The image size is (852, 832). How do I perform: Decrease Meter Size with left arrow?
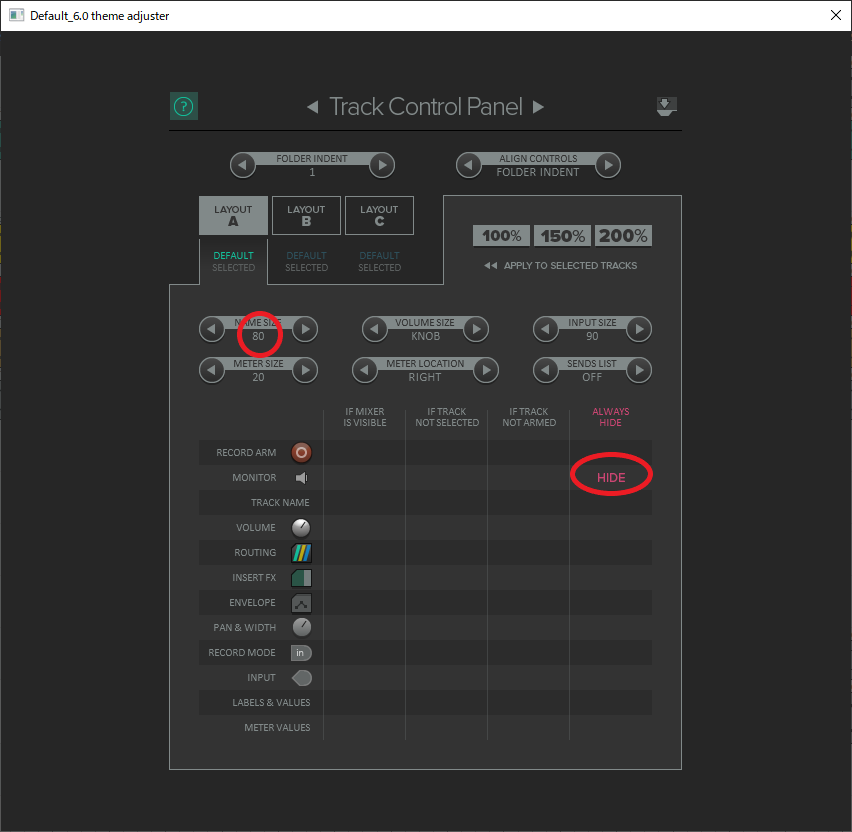coord(212,370)
